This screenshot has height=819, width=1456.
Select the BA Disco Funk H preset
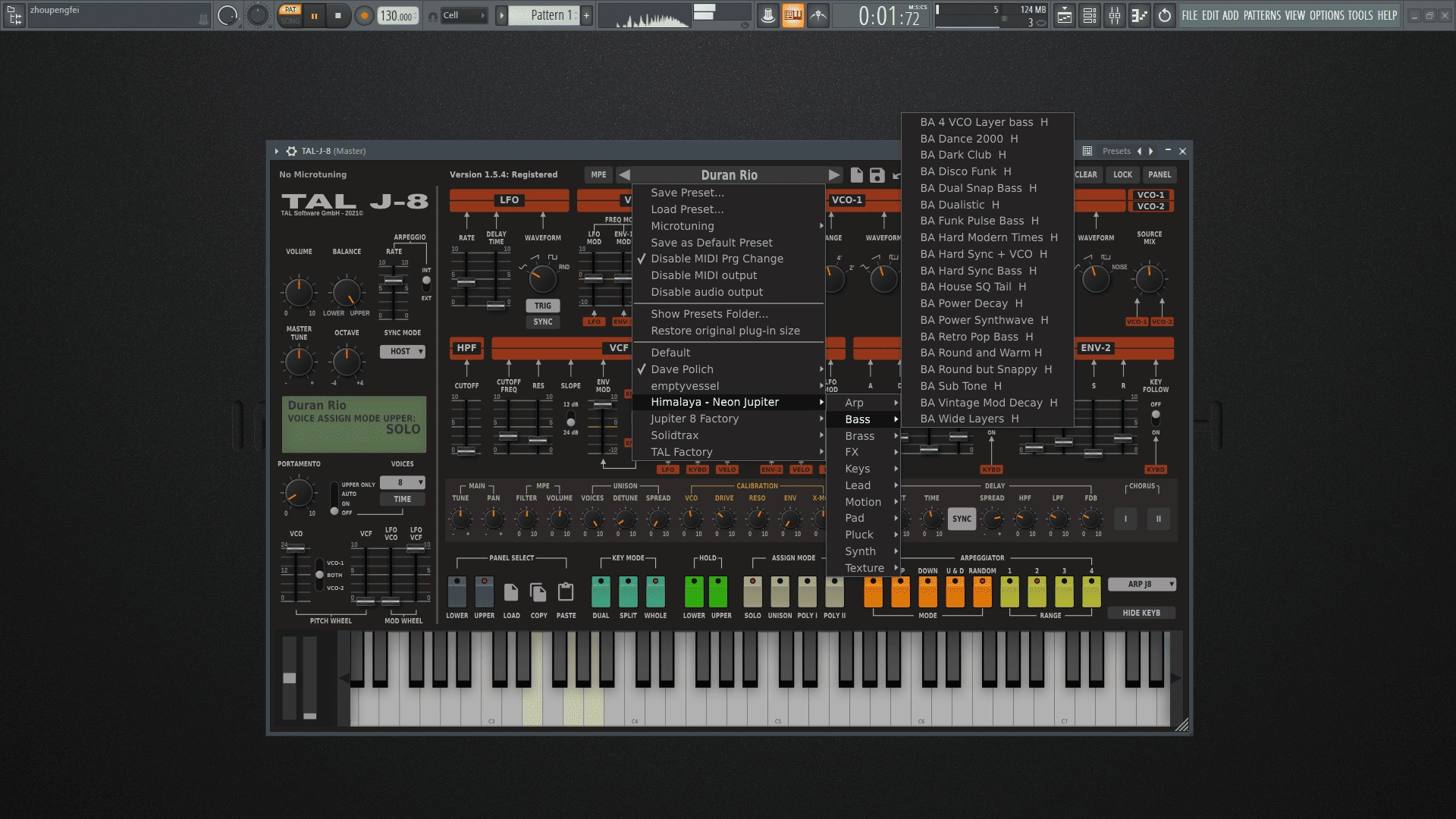(x=987, y=171)
